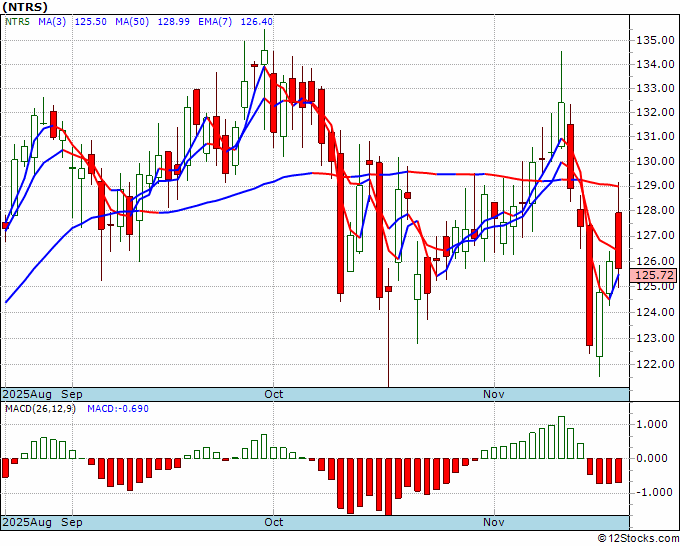The height and width of the screenshot is (546, 680).
Task: Click the MA(50) legend label
Action: tap(132, 22)
